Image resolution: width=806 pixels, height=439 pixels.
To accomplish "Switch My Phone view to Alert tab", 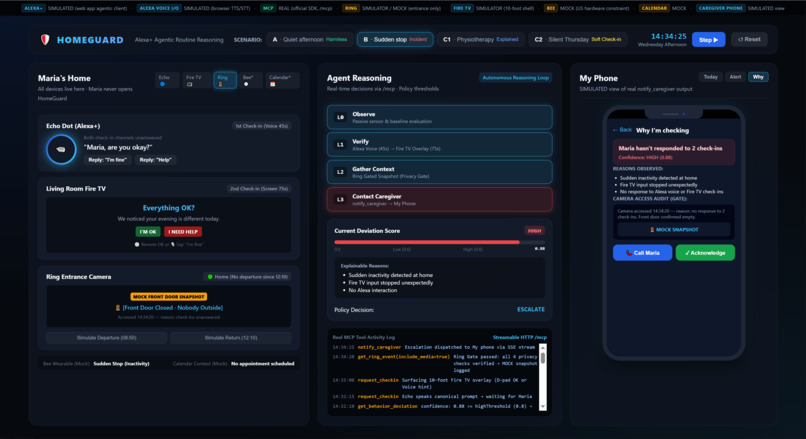I will (735, 77).
